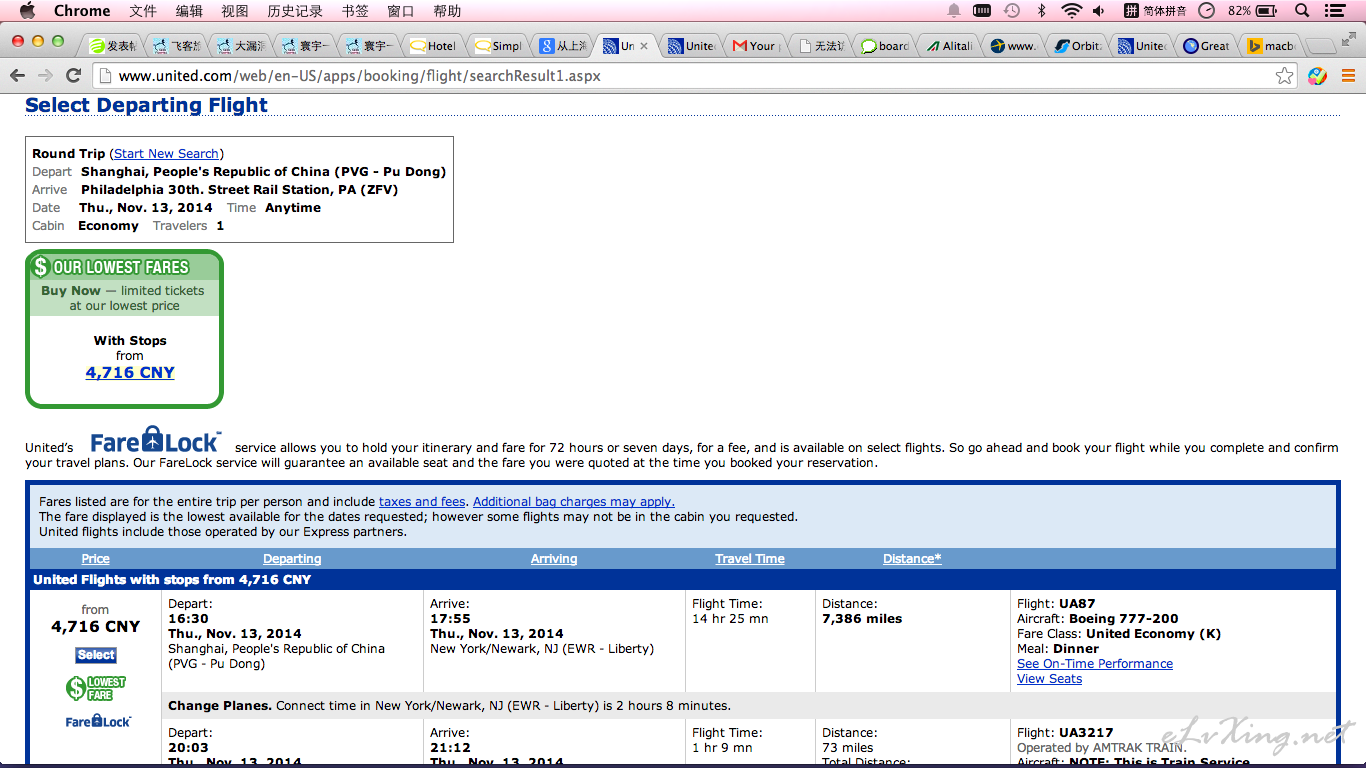The image size is (1366, 768).
Task: Sort results by Distance column
Action: (x=912, y=559)
